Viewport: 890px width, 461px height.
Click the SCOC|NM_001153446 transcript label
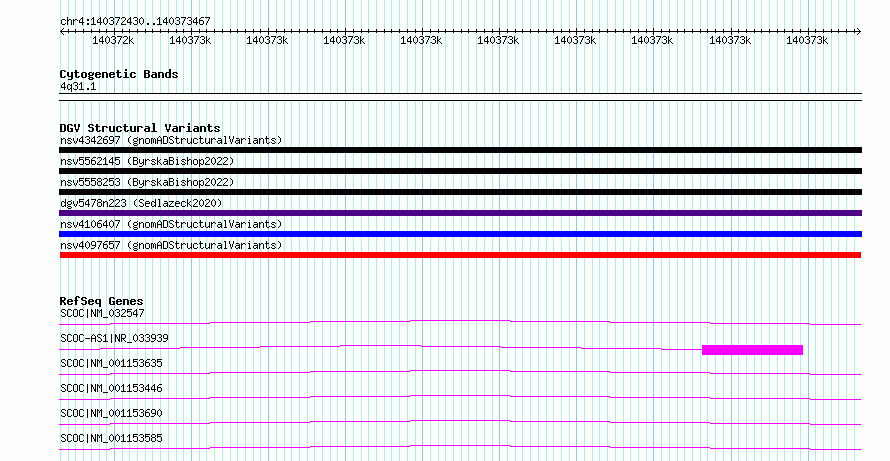[x=111, y=388]
